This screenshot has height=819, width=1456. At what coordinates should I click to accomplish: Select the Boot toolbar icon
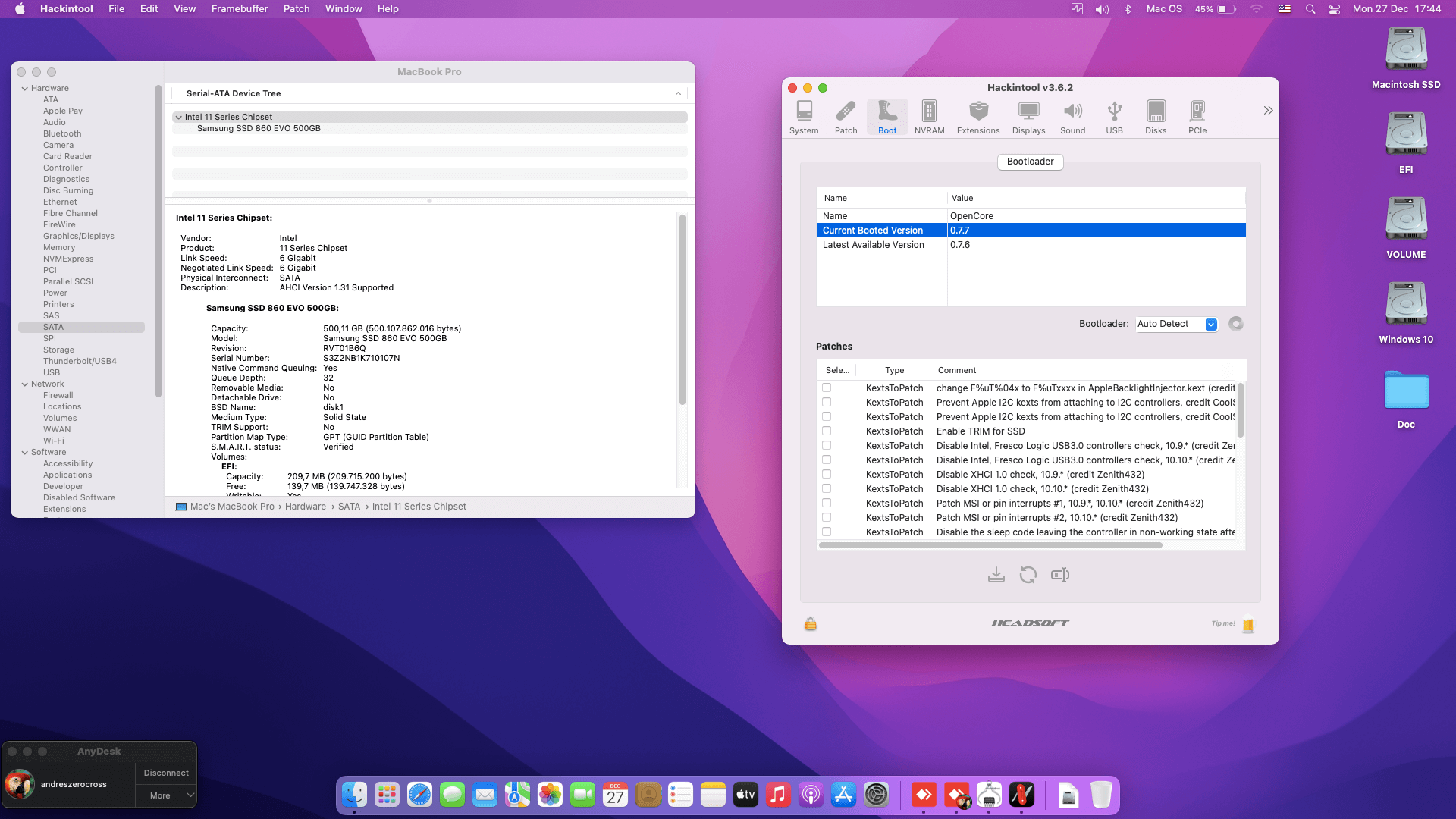[x=887, y=117]
